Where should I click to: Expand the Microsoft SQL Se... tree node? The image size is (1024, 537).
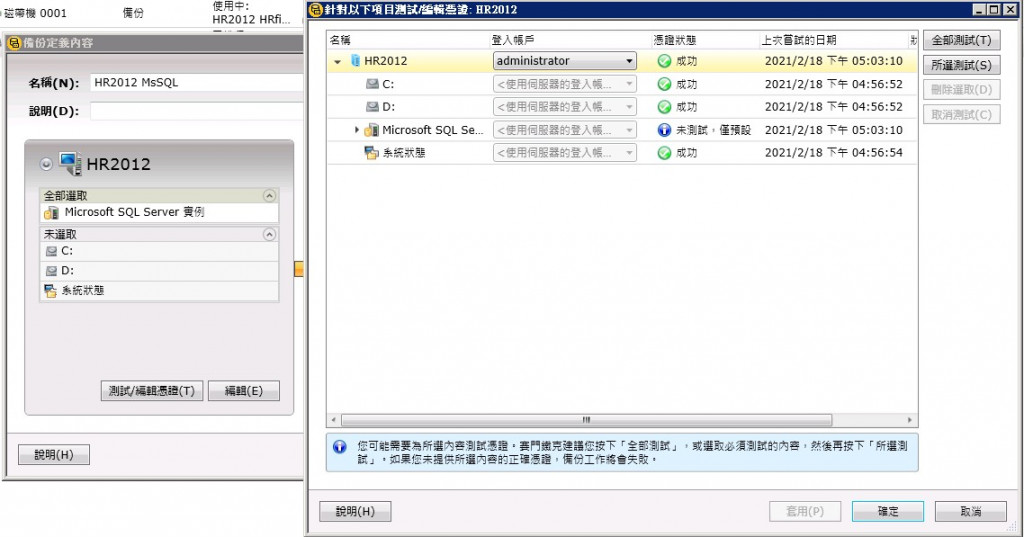click(x=357, y=130)
